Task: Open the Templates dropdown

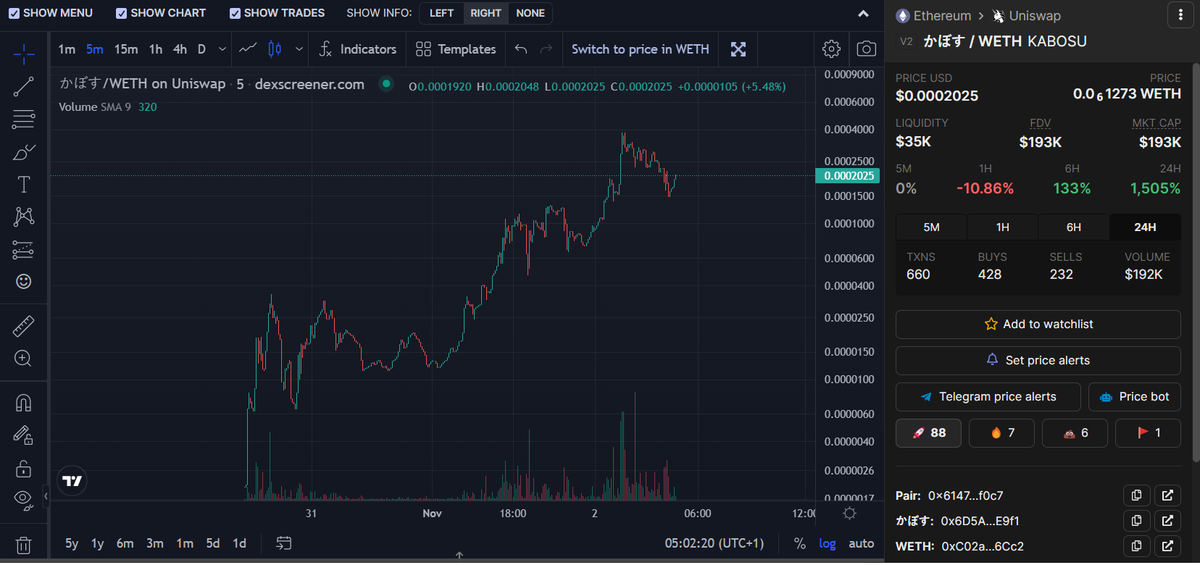Action: (456, 49)
